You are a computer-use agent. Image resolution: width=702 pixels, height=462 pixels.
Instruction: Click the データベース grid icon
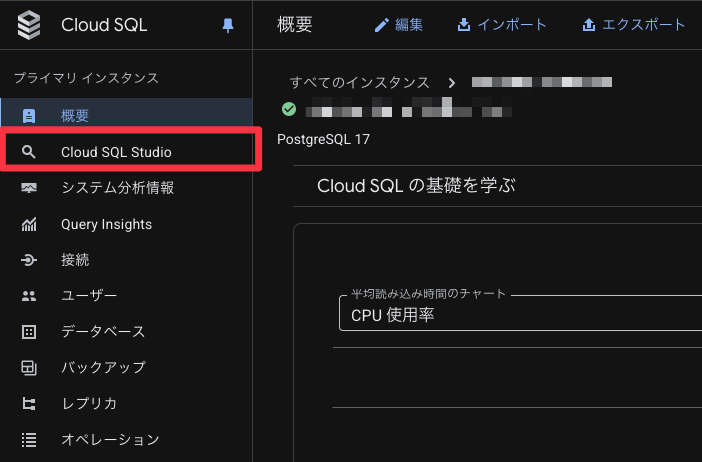pyautogui.click(x=29, y=332)
